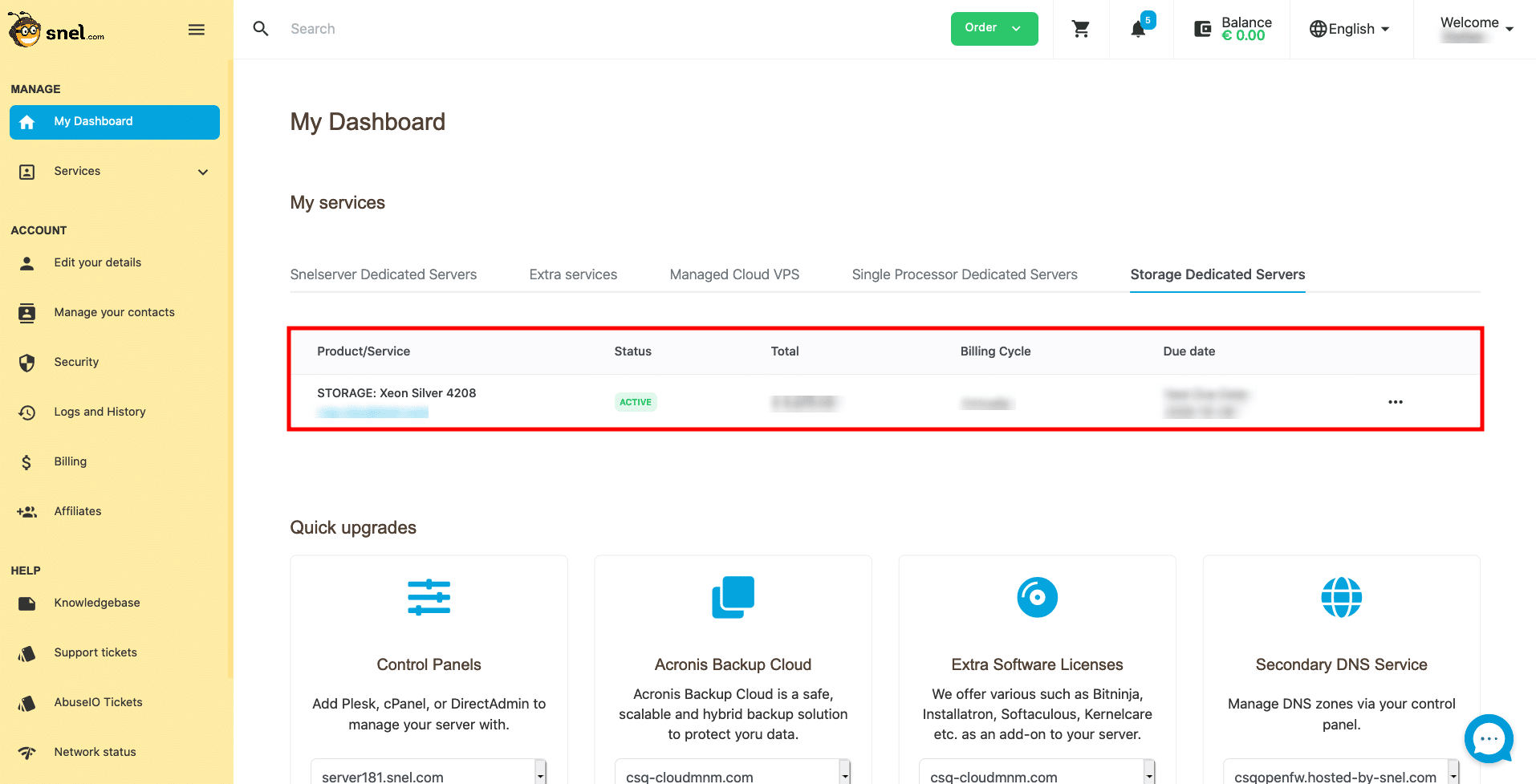Select Snelserver Dedicated Servers tab
This screenshot has width=1536, height=784.
point(383,274)
